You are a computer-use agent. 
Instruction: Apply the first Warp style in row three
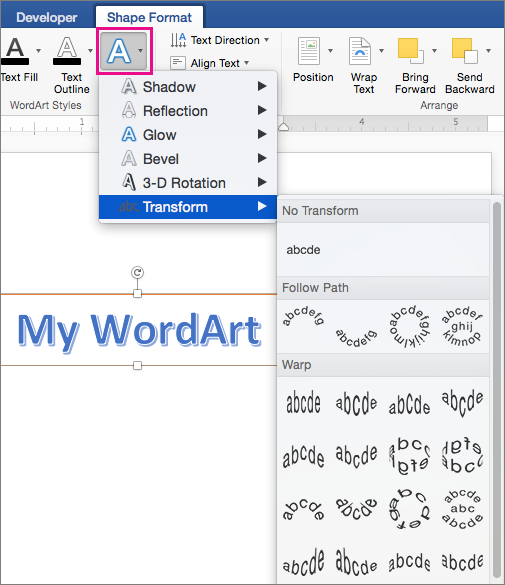[303, 509]
